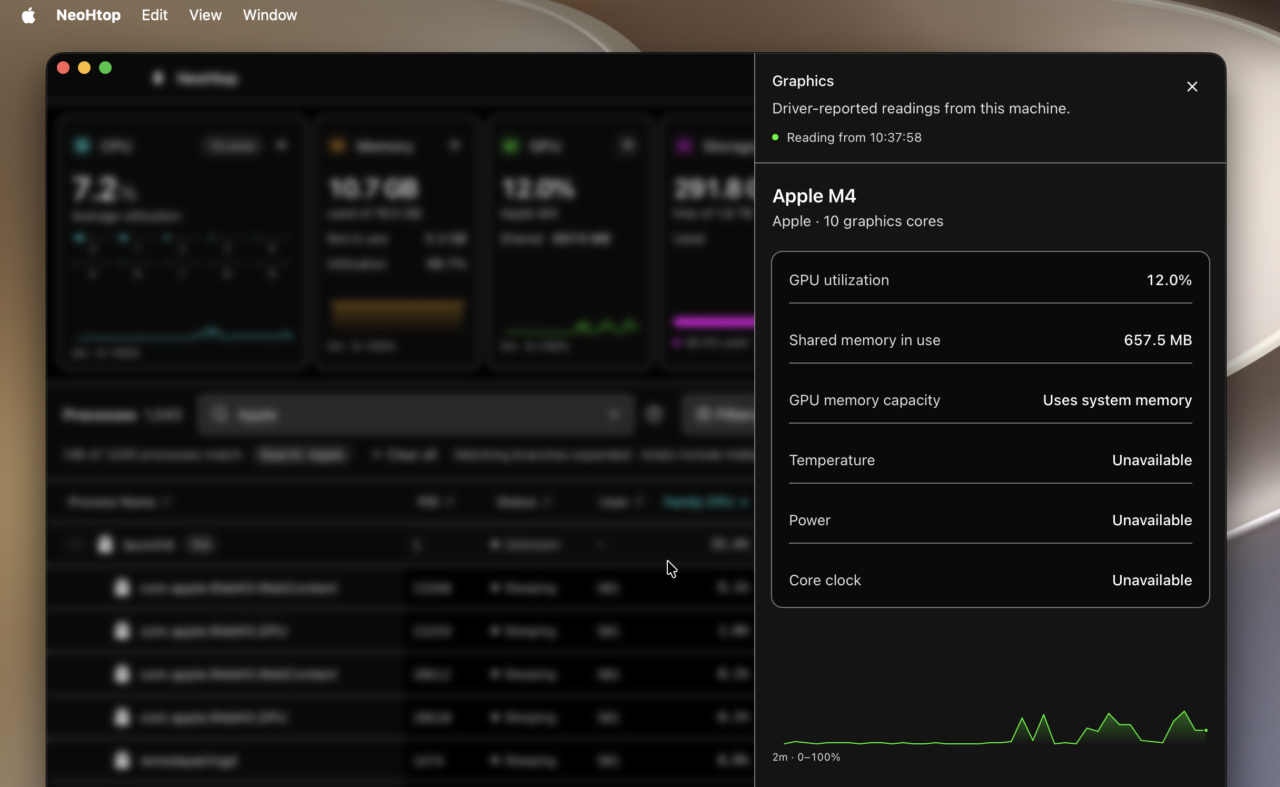Click 'Driver-reported readings from this machine.' text
Image resolution: width=1280 pixels, height=787 pixels.
[921, 108]
